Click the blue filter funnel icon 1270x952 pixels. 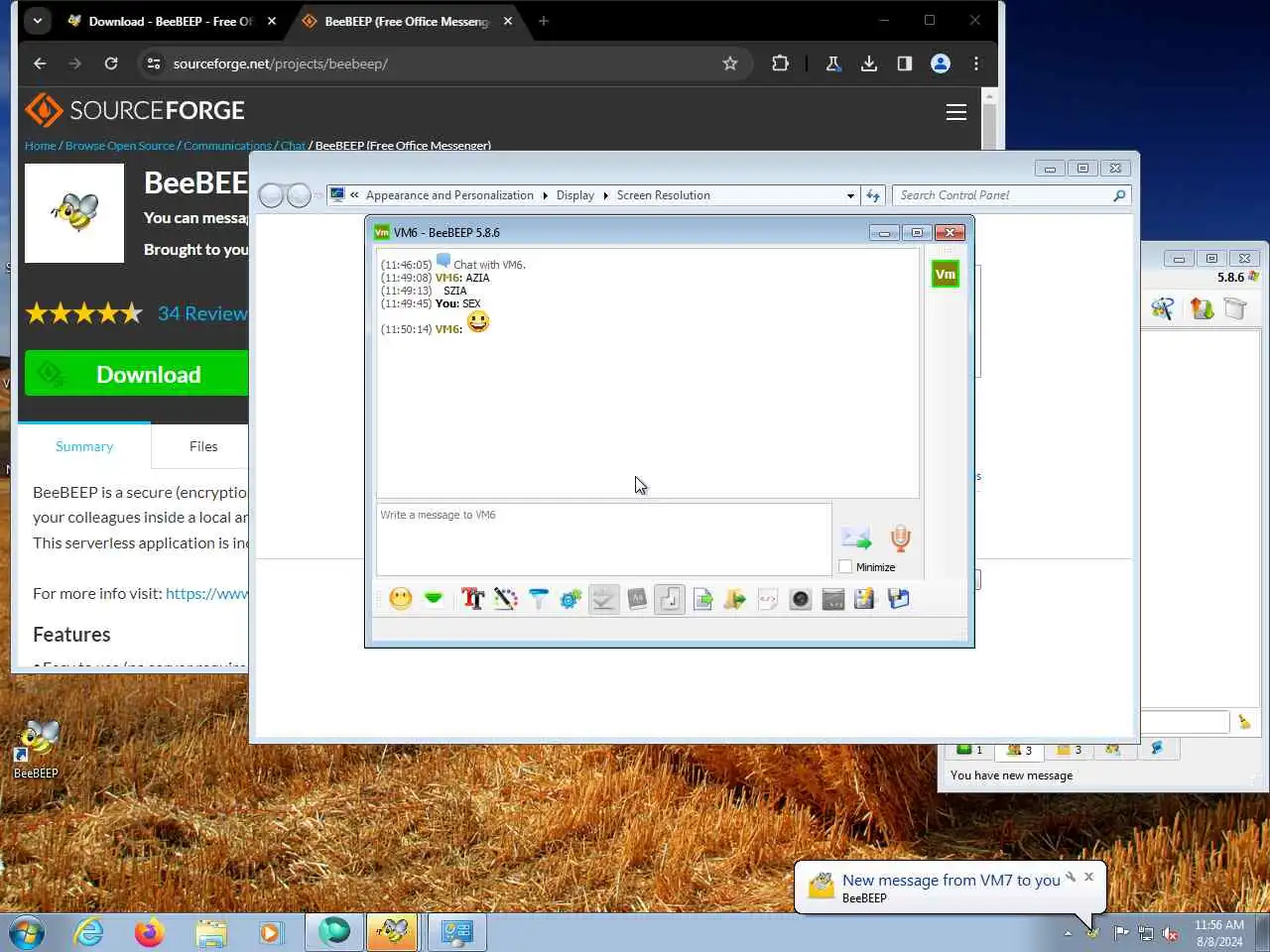539,599
